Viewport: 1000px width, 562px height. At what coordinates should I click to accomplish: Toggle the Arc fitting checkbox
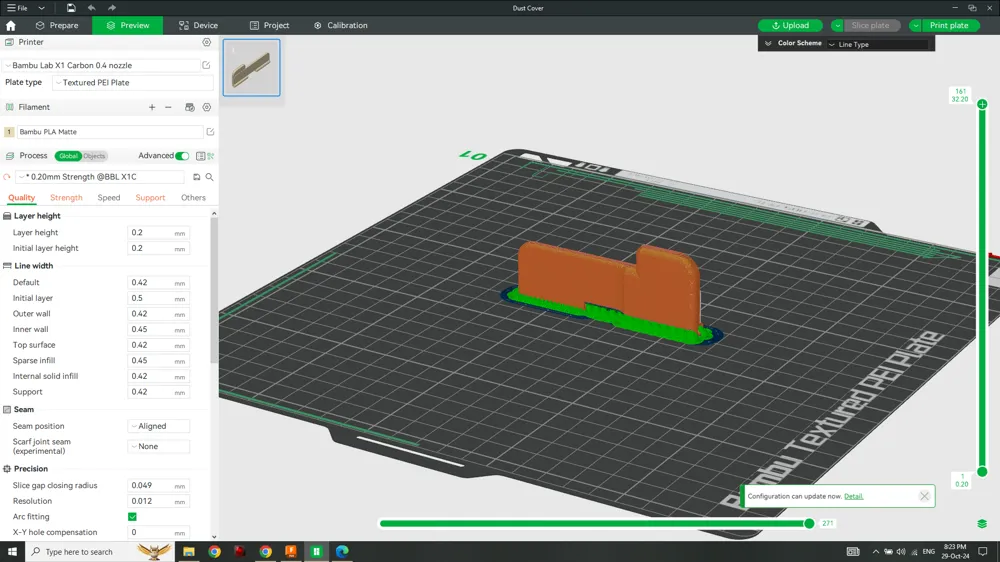pyautogui.click(x=132, y=517)
